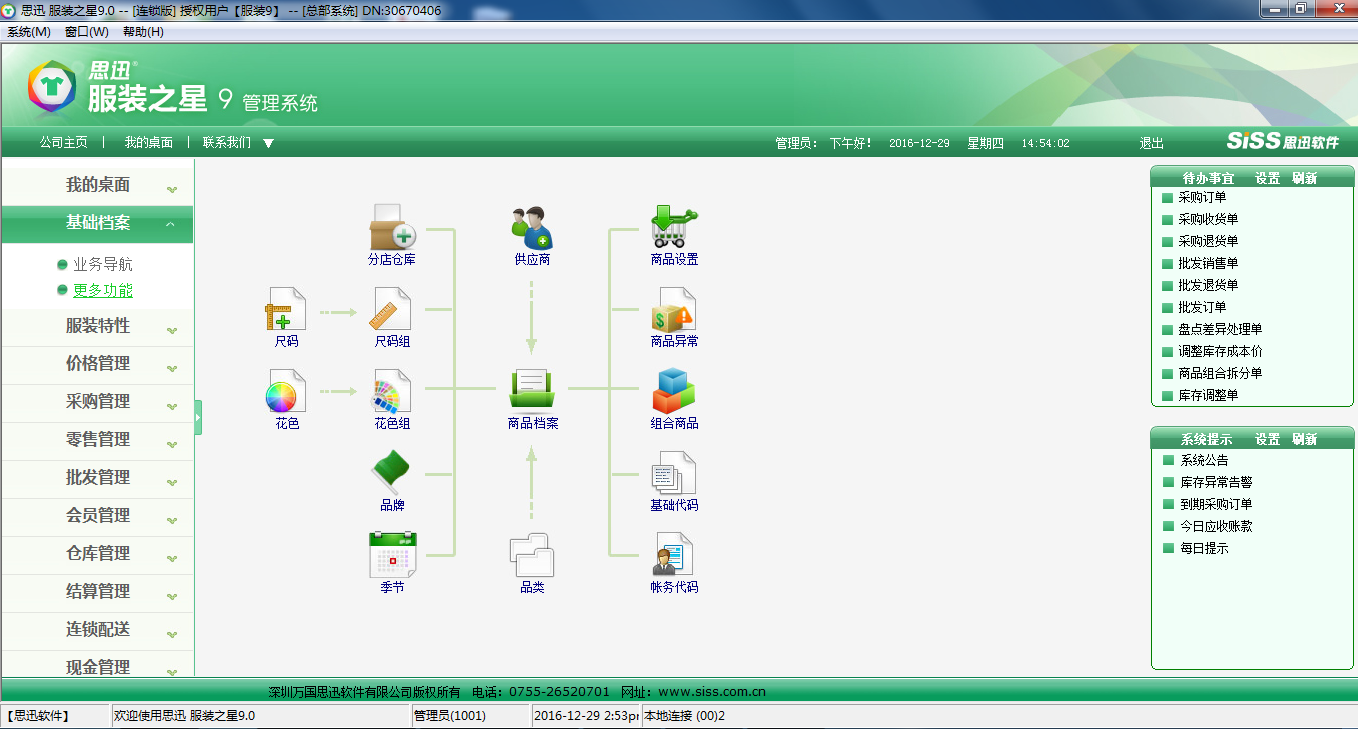Click 刷新 in 待办事宜 panel header
Viewport: 1358px width, 729px height.
pyautogui.click(x=1304, y=178)
